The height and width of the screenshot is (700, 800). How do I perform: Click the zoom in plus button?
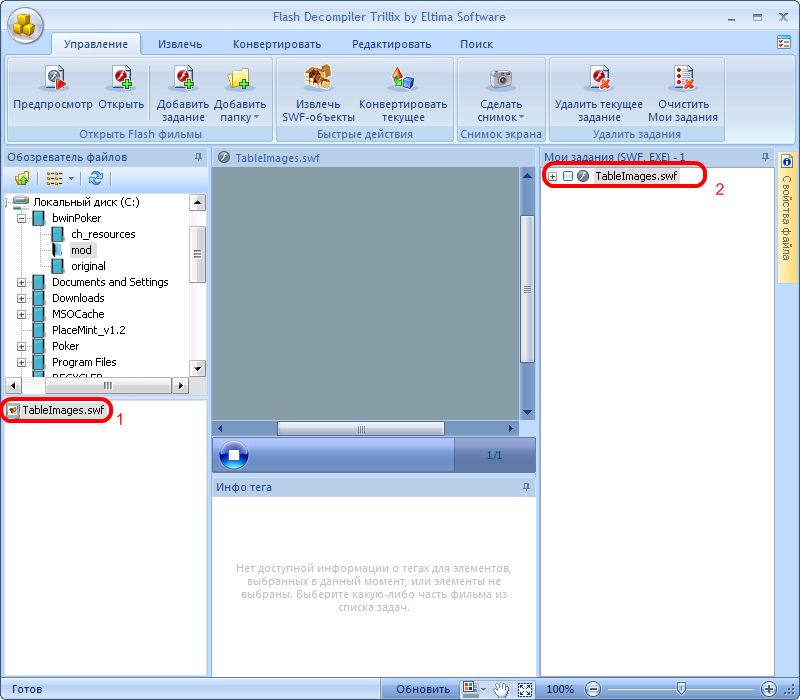pyautogui.click(x=768, y=689)
